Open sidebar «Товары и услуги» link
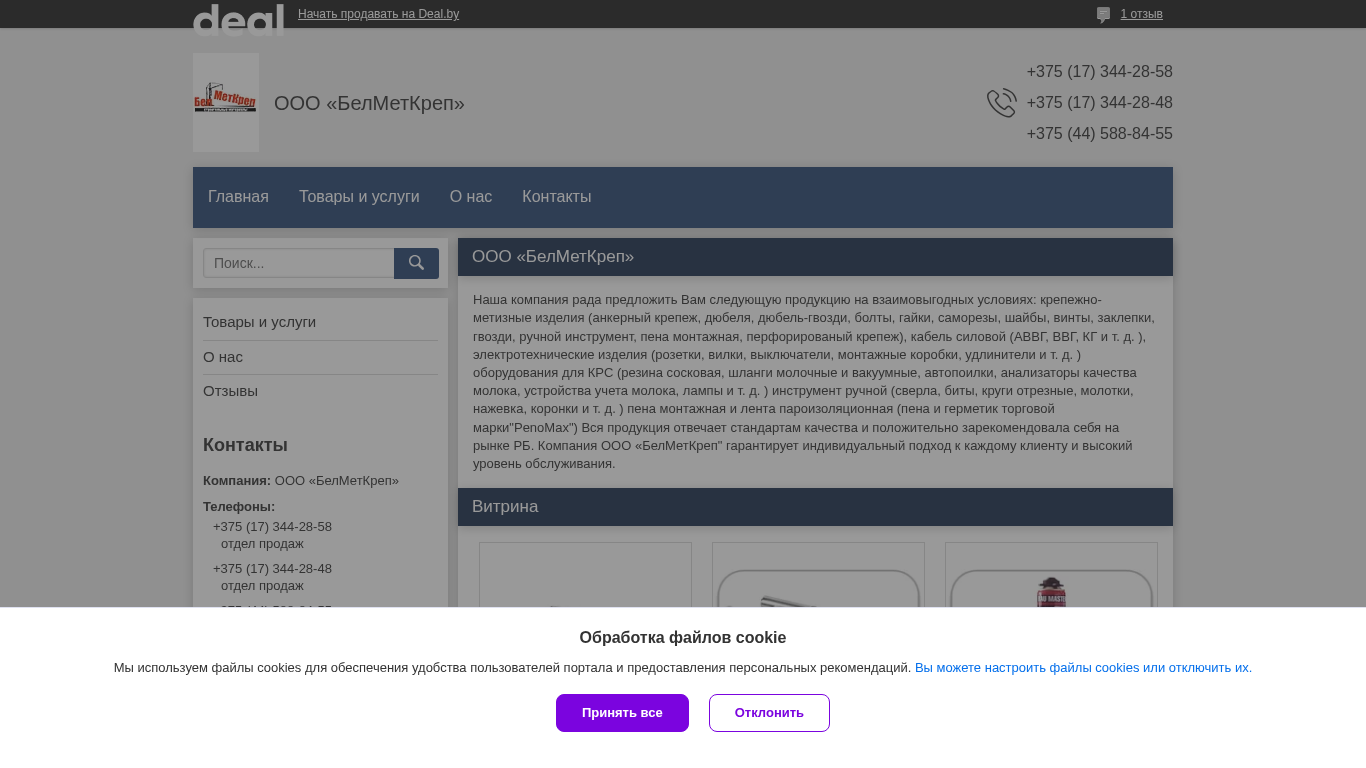Screen dimensions: 1366x768 259,322
